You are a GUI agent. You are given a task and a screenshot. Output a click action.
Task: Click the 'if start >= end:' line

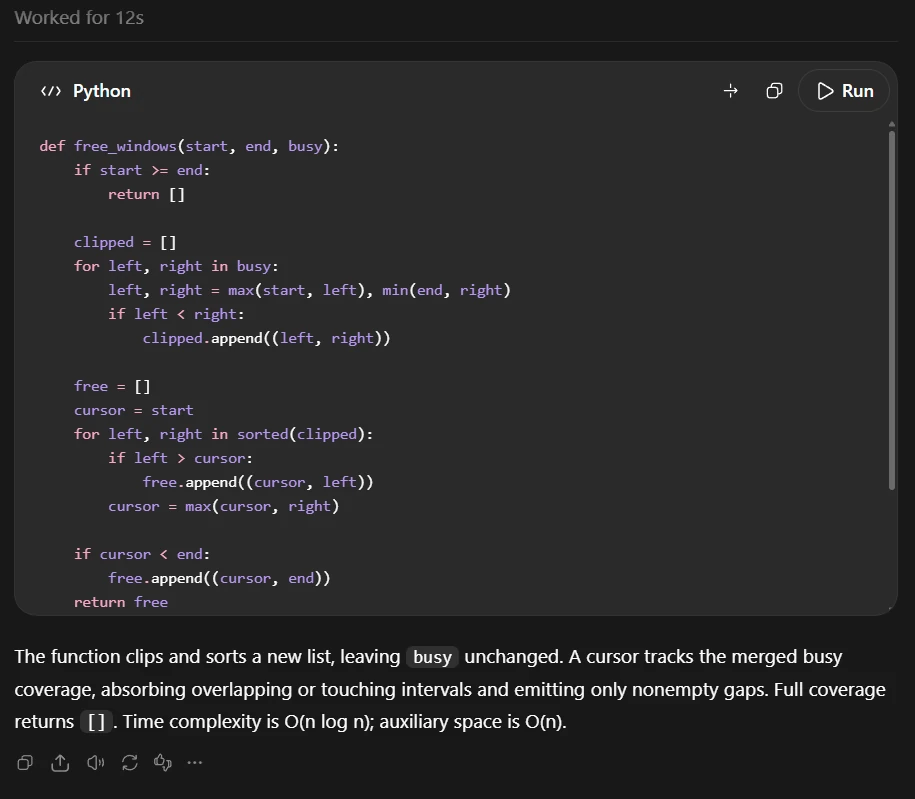[x=142, y=170]
